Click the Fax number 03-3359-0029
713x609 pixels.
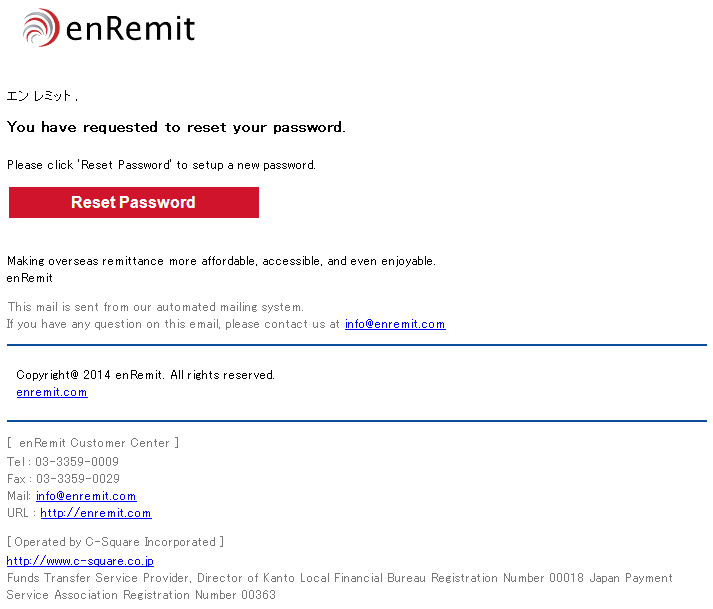(78, 478)
